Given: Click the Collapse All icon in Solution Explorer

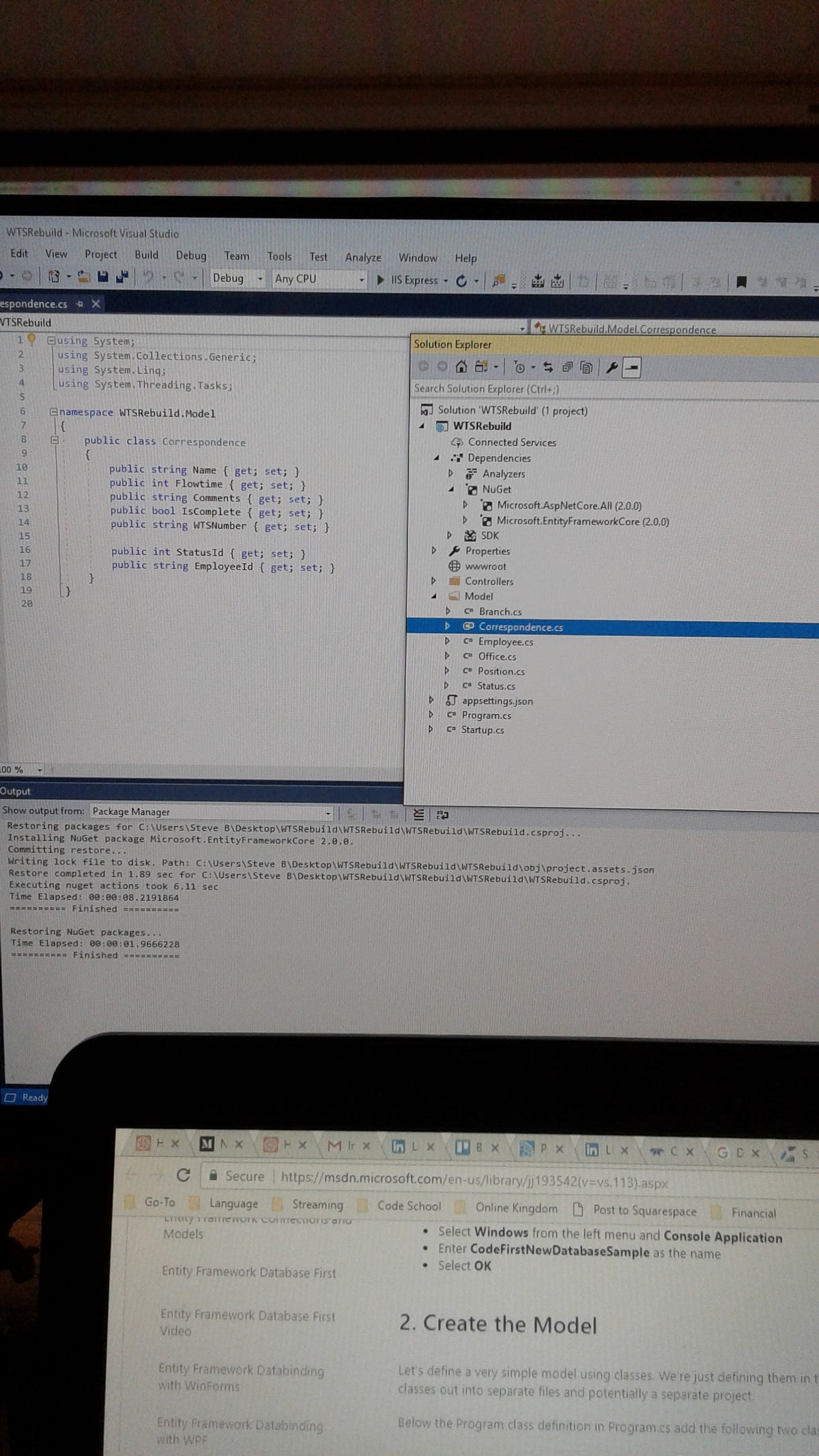Looking at the screenshot, I should 567,368.
